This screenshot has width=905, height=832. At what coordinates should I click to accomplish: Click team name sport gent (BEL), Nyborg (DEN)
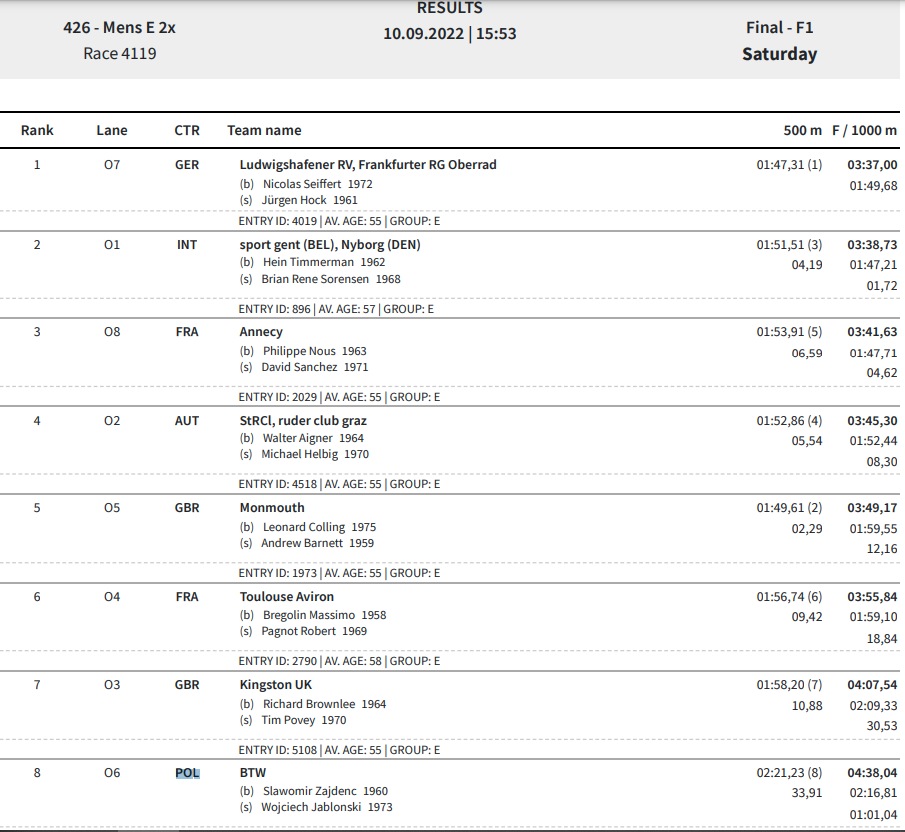tap(330, 245)
